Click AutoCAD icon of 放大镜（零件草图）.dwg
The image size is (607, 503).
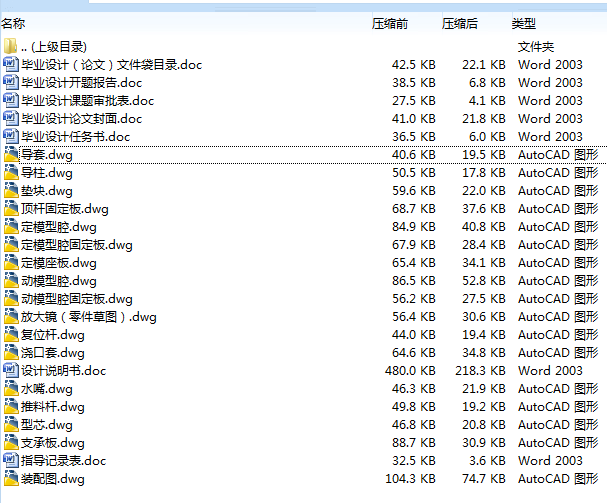(11, 316)
